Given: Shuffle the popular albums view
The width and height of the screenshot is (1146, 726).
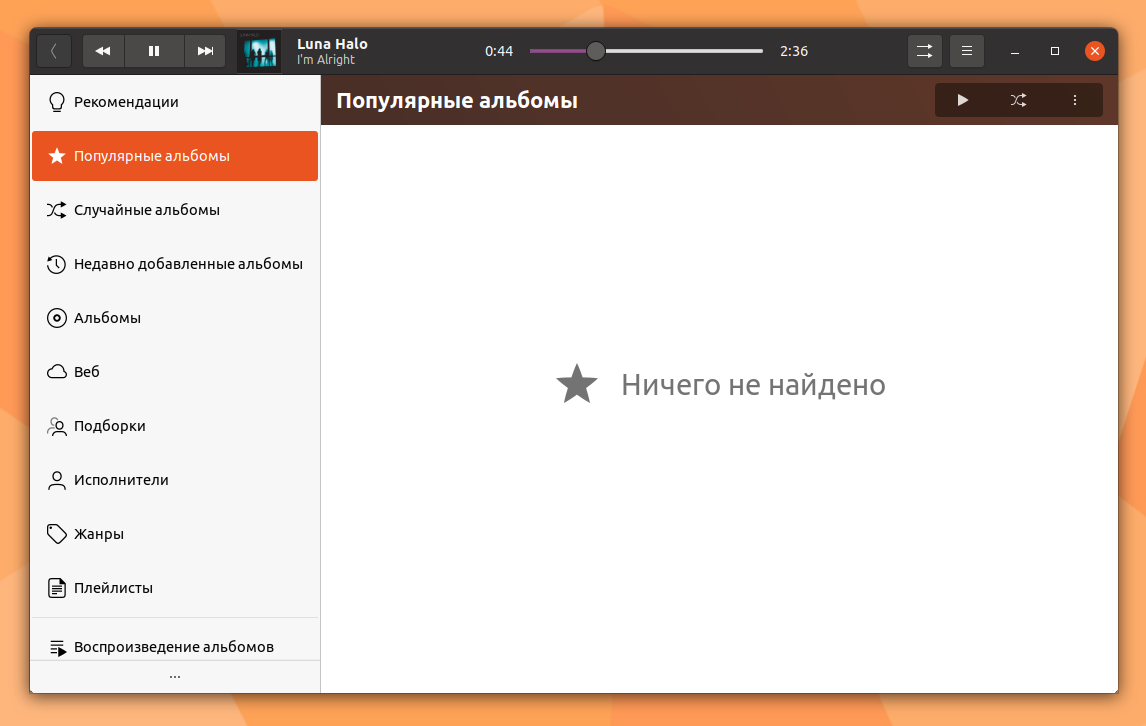Looking at the screenshot, I should click(1018, 100).
